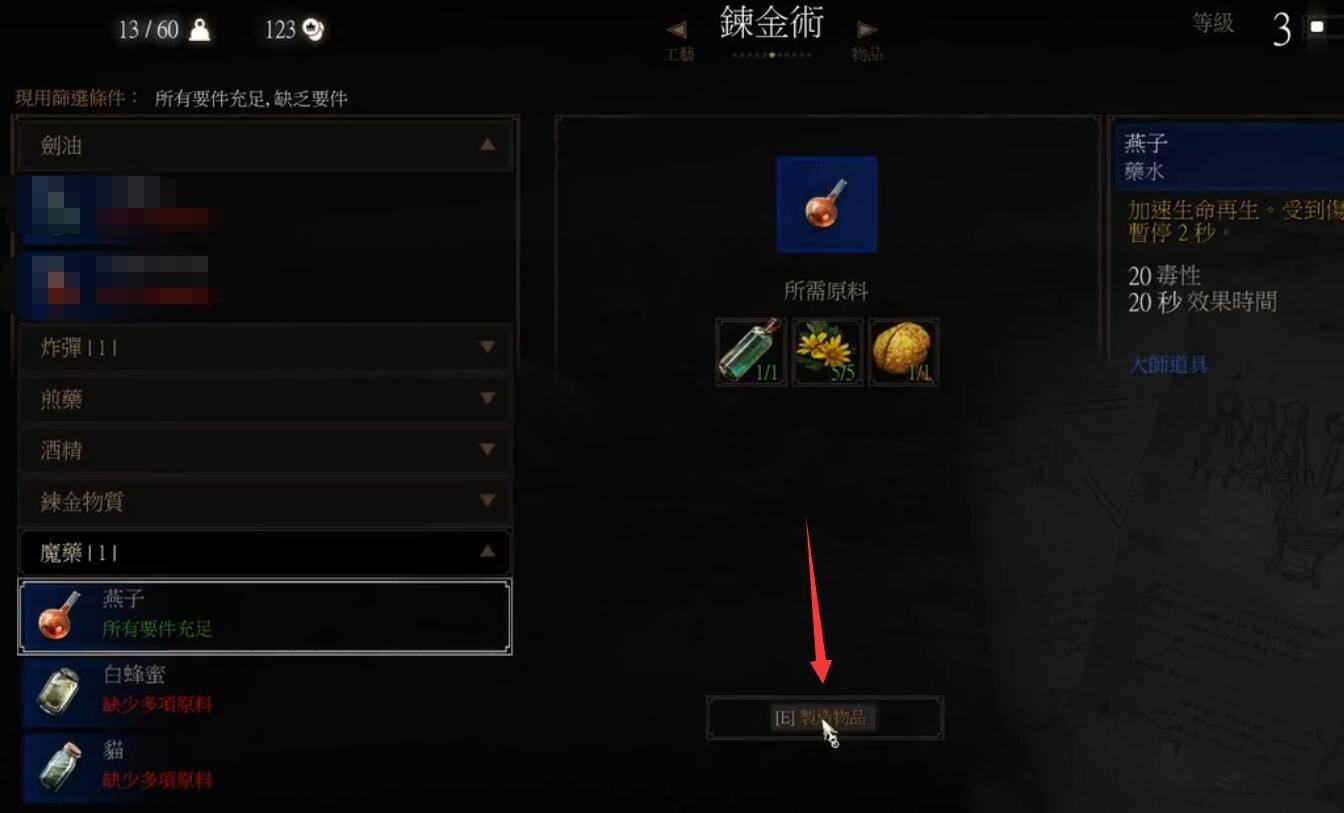
Task: Select the green bottle ingredient icon
Action: pos(752,352)
